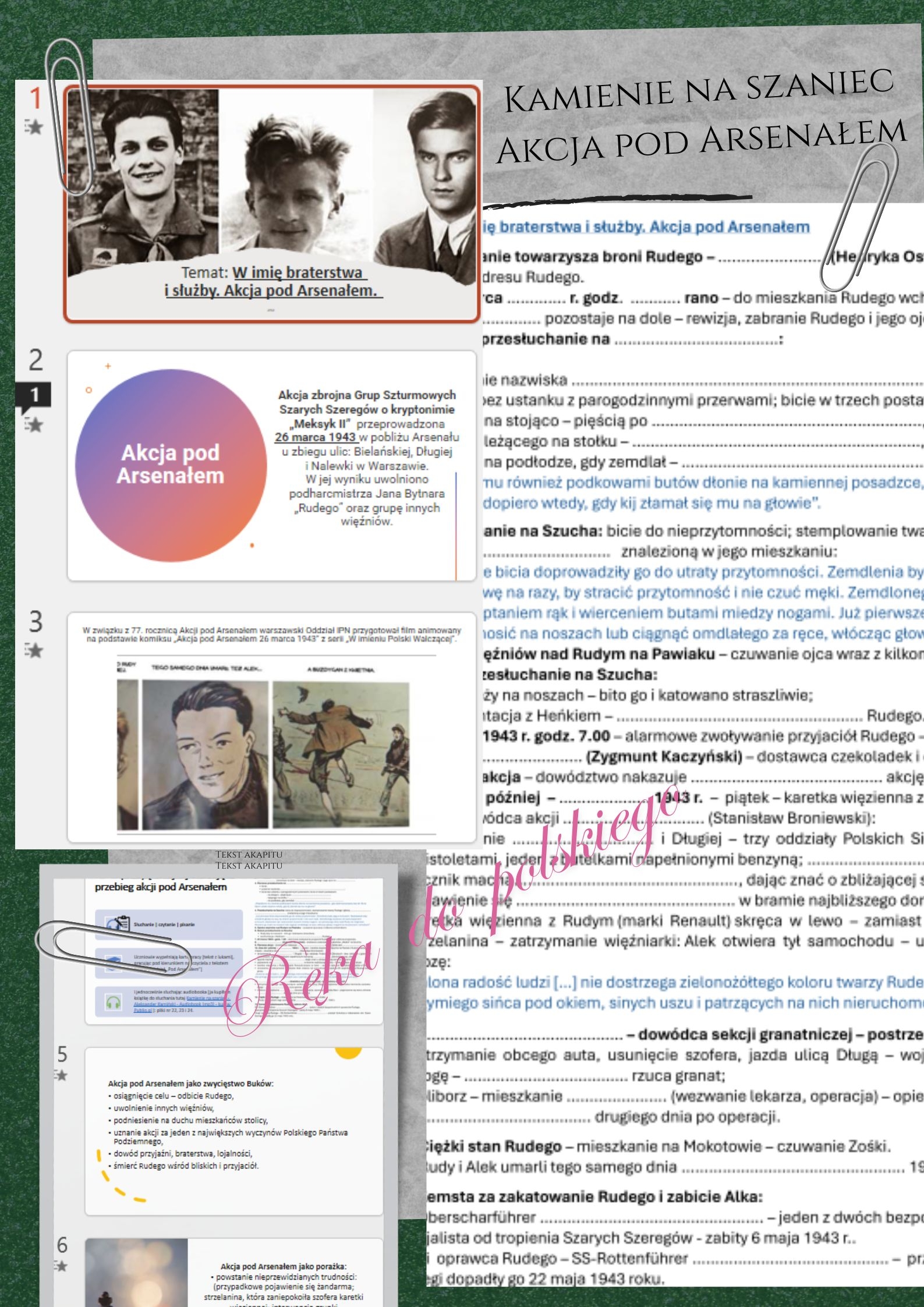The width and height of the screenshot is (924, 1307).
Task: Click the animation star icon beside slide 2
Action: [x=34, y=424]
